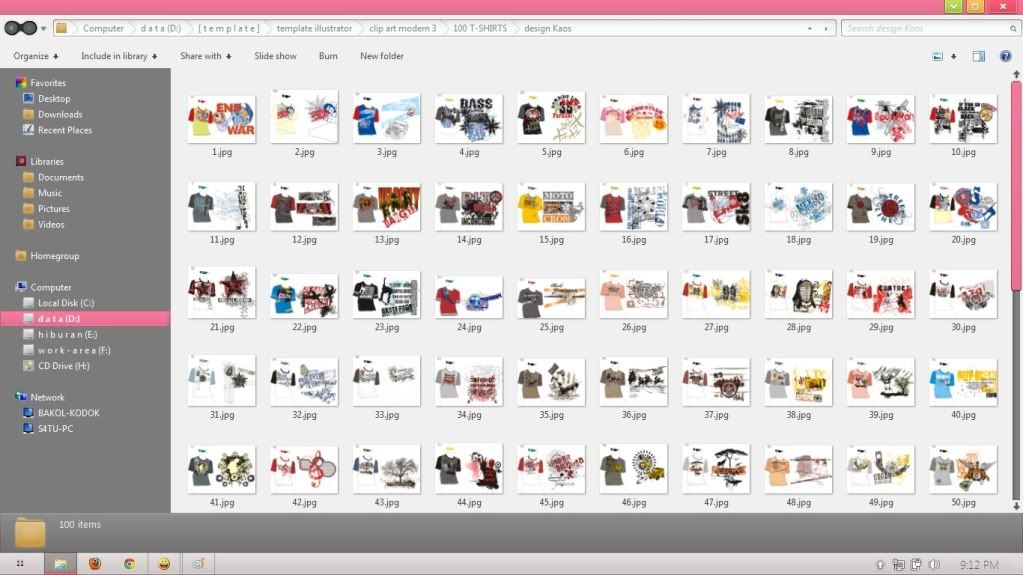
Task: Open the address bar history dropdown
Action: coord(810,29)
